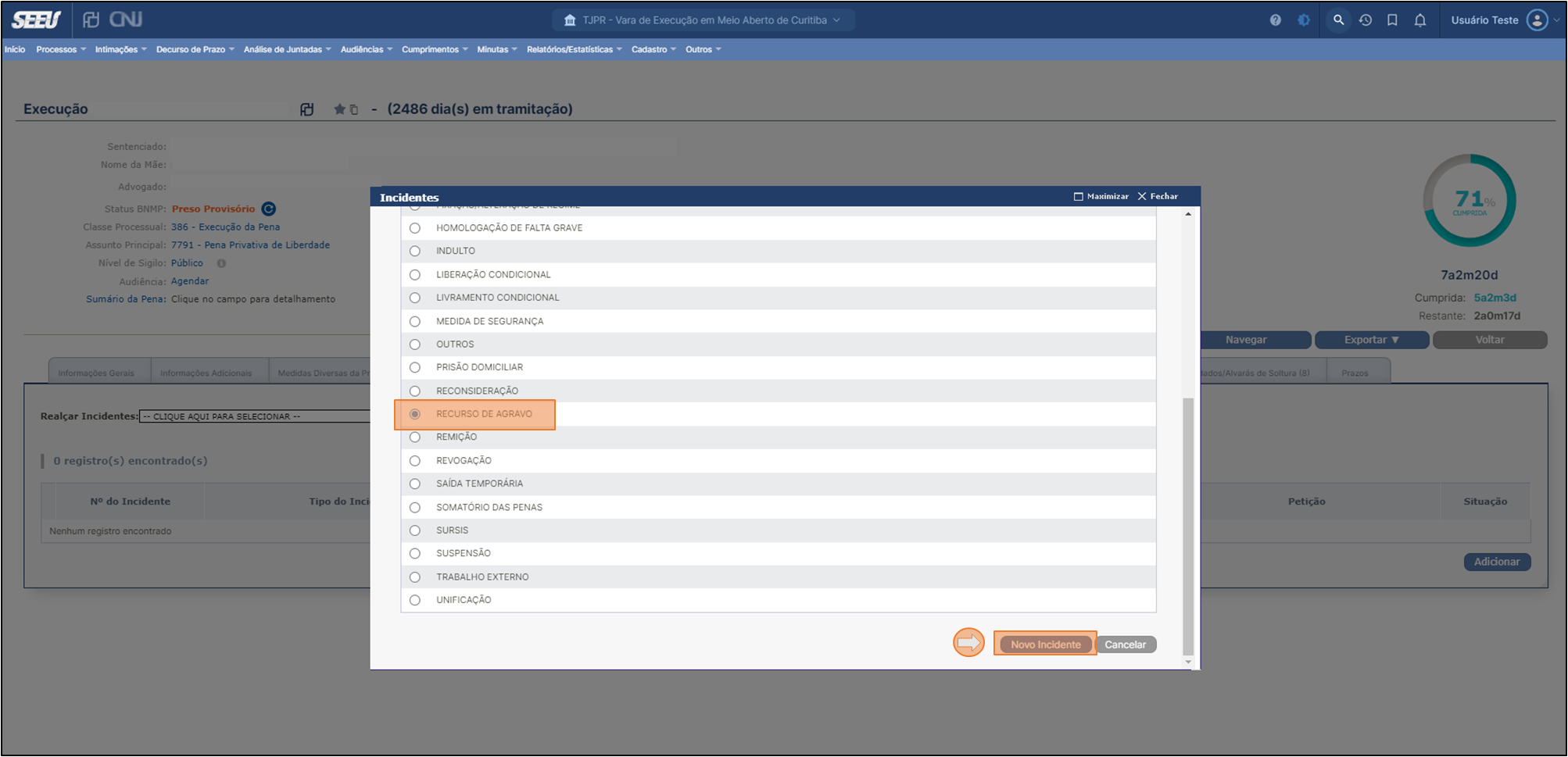Select the OUTROS radio option
The image size is (1568, 757).
click(415, 344)
